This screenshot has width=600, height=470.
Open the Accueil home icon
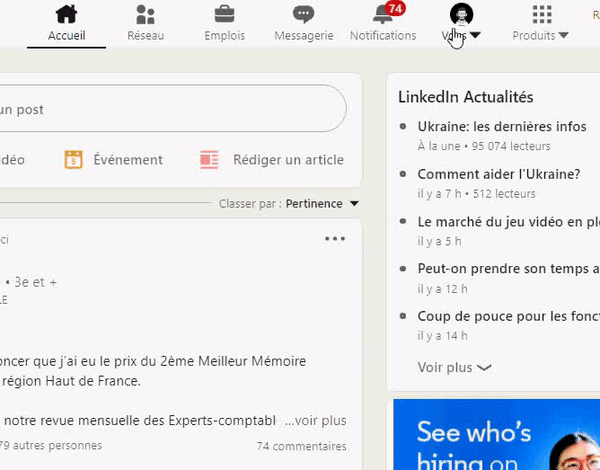click(x=66, y=14)
